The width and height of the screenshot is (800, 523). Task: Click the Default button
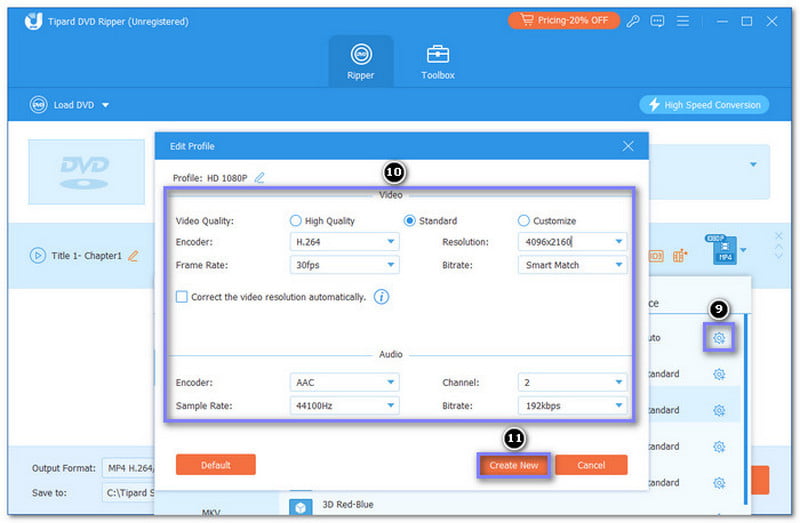click(x=216, y=465)
